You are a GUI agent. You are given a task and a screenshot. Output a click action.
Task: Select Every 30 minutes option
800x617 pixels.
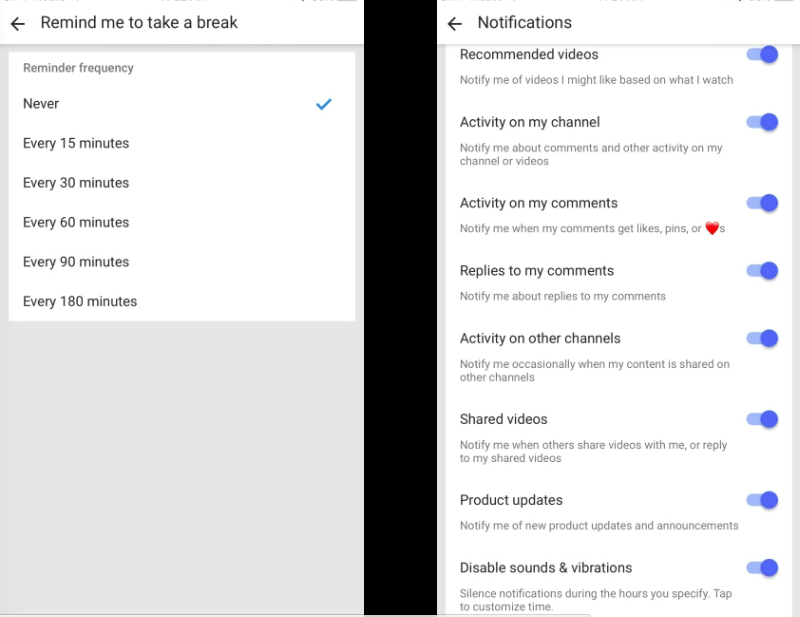76,183
